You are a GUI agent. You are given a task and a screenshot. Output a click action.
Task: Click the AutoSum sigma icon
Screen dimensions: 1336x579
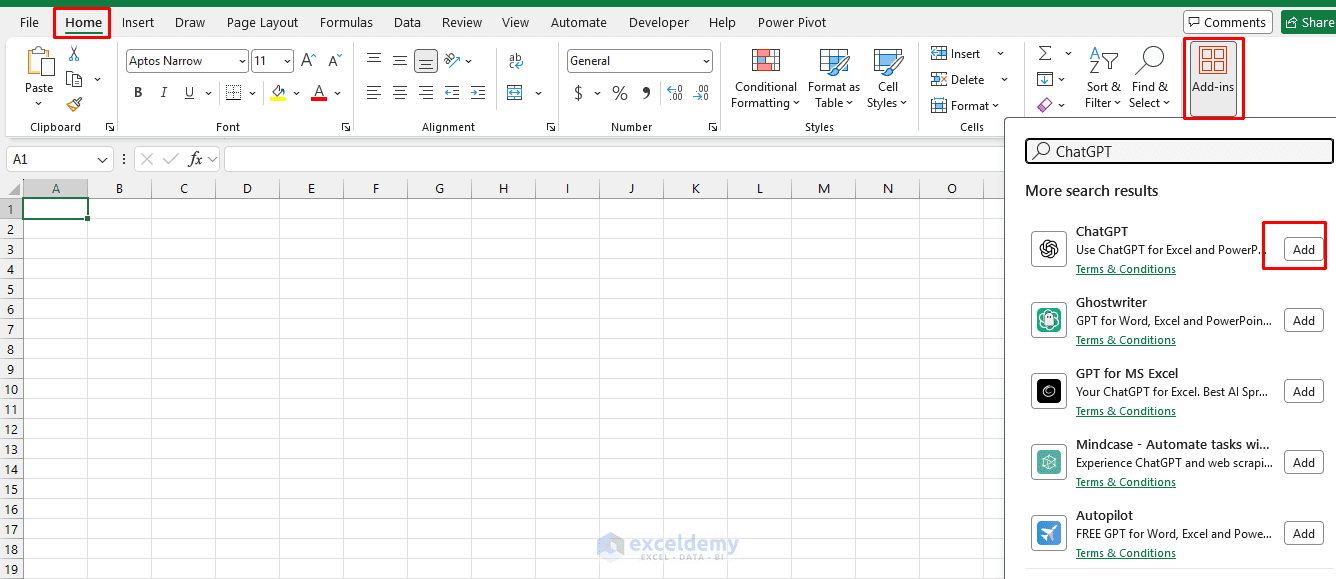(x=1045, y=53)
